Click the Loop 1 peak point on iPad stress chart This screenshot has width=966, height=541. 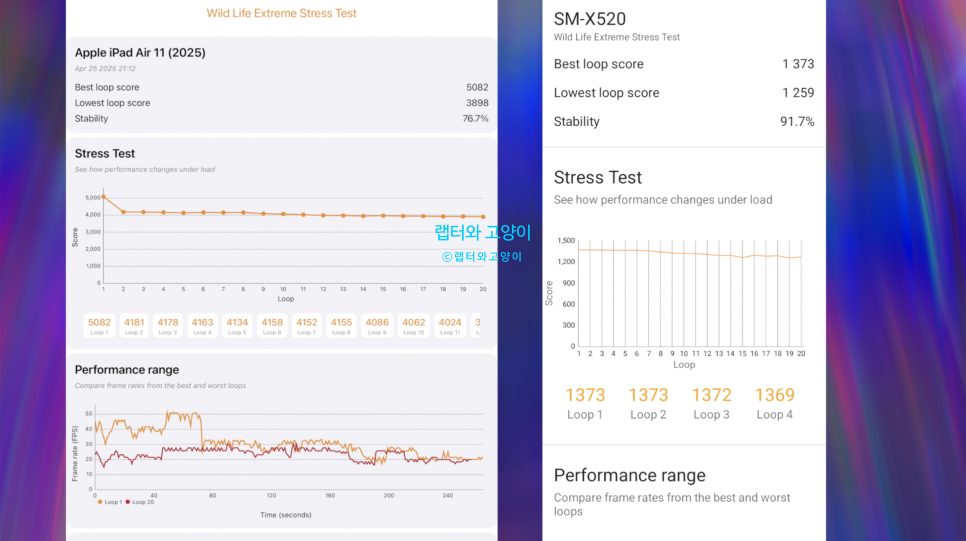point(104,197)
